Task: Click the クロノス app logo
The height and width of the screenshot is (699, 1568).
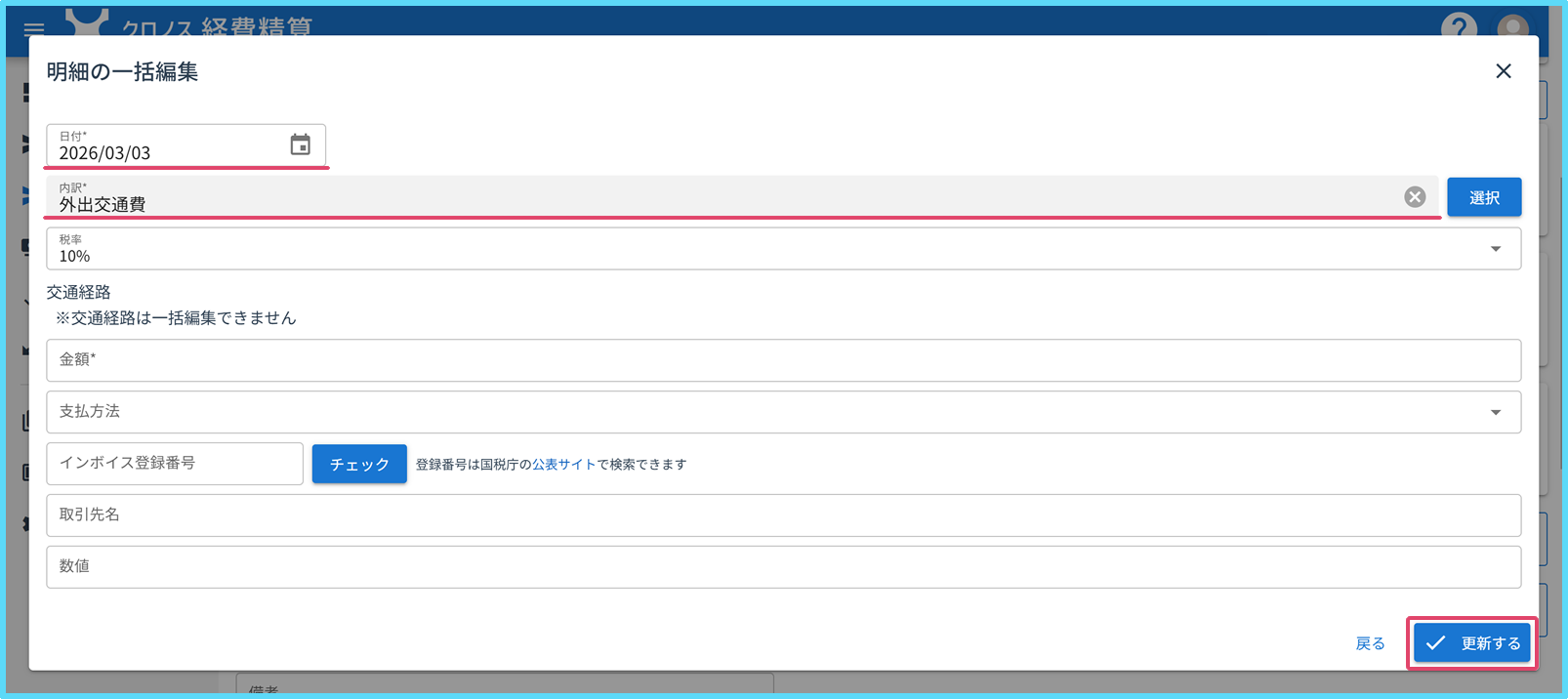Action: 87,23
